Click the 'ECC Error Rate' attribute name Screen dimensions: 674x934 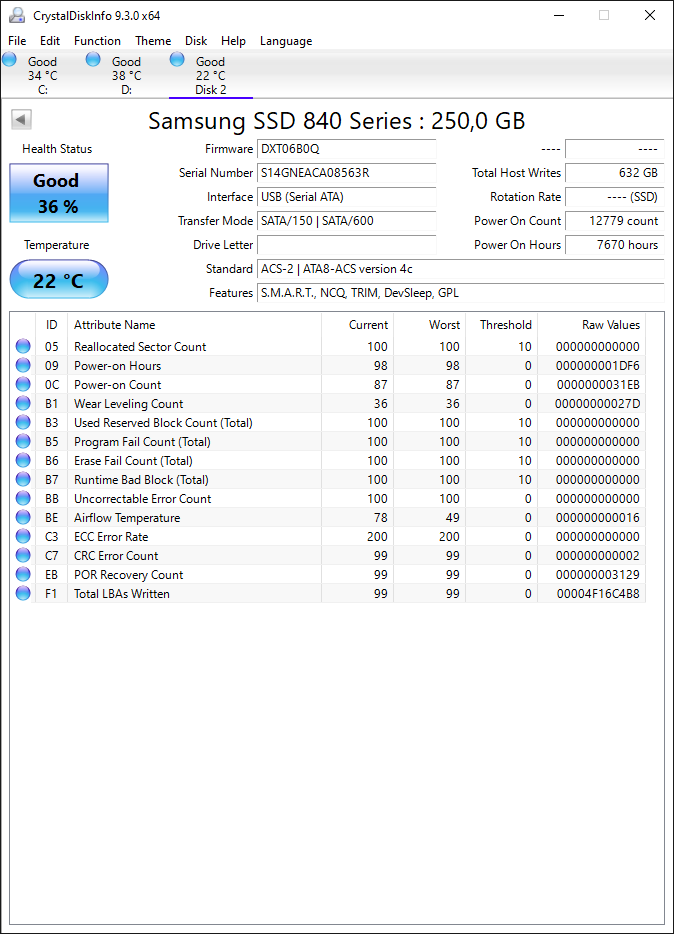pyautogui.click(x=111, y=537)
